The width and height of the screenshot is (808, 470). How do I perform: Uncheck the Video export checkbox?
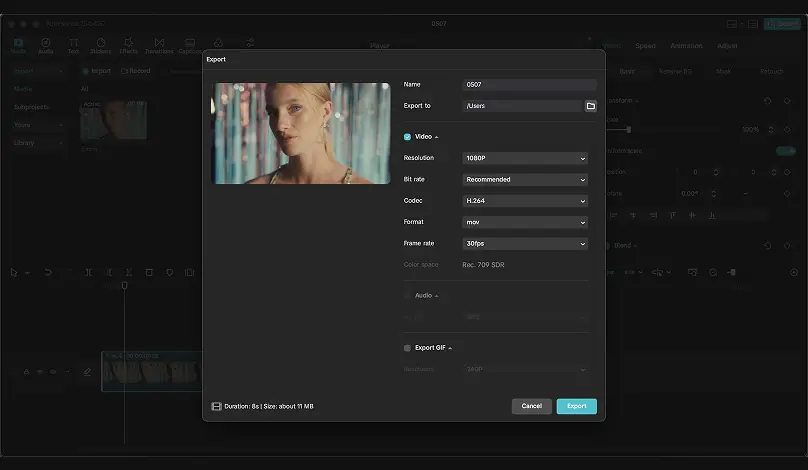coord(407,137)
